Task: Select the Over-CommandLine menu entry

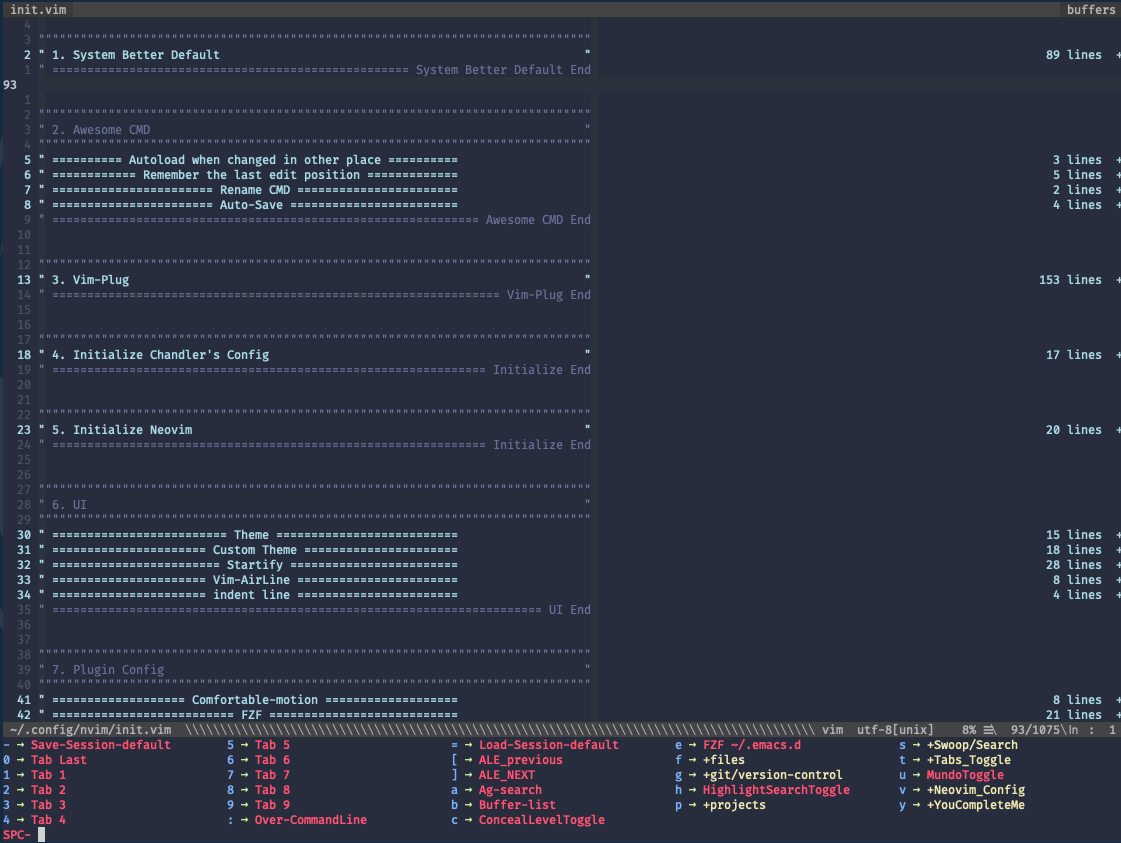Action: pos(311,820)
